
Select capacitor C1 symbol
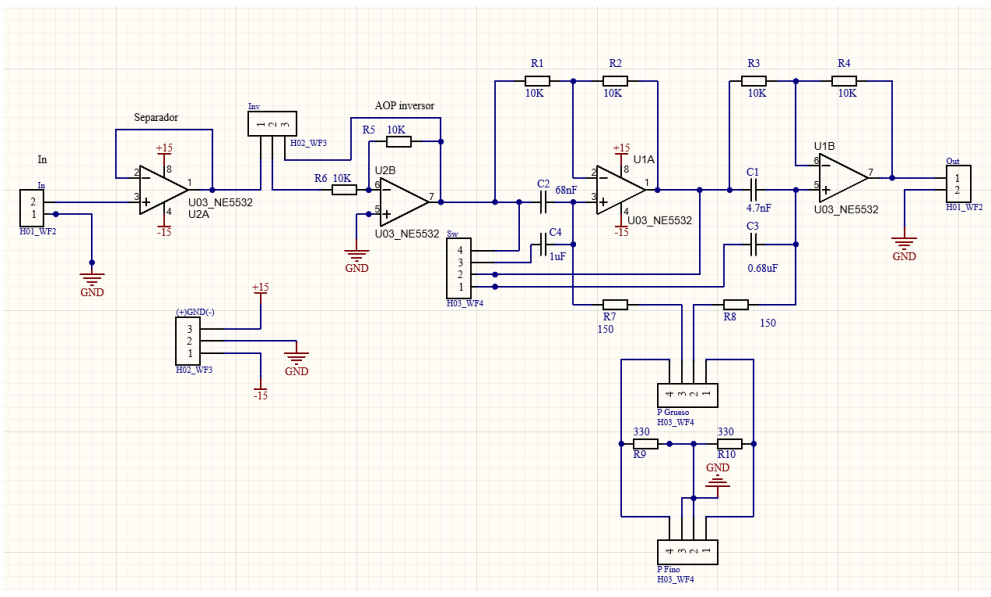[x=753, y=190]
